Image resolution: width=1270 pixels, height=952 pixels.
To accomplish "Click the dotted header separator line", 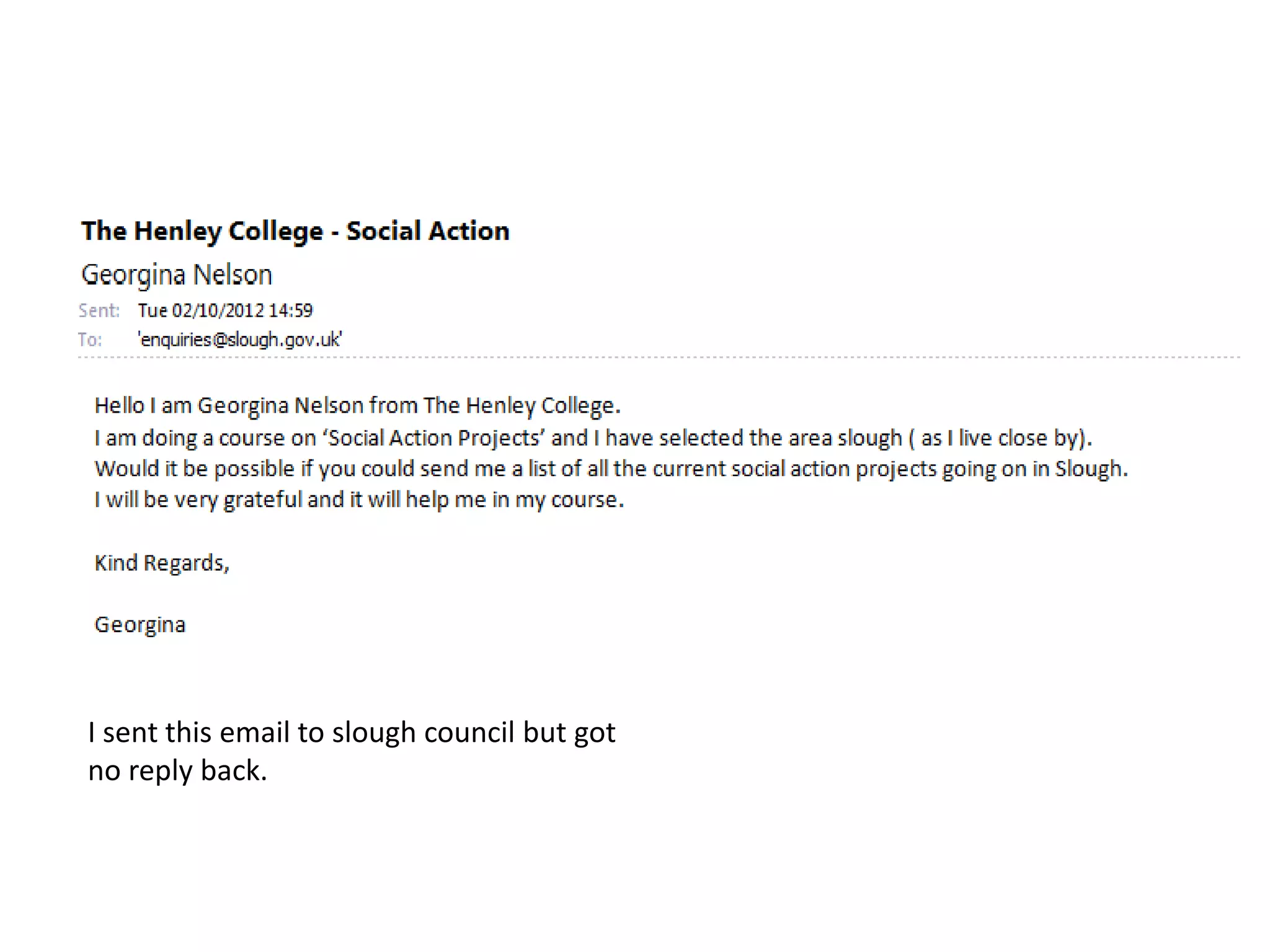I will pyautogui.click(x=659, y=358).
